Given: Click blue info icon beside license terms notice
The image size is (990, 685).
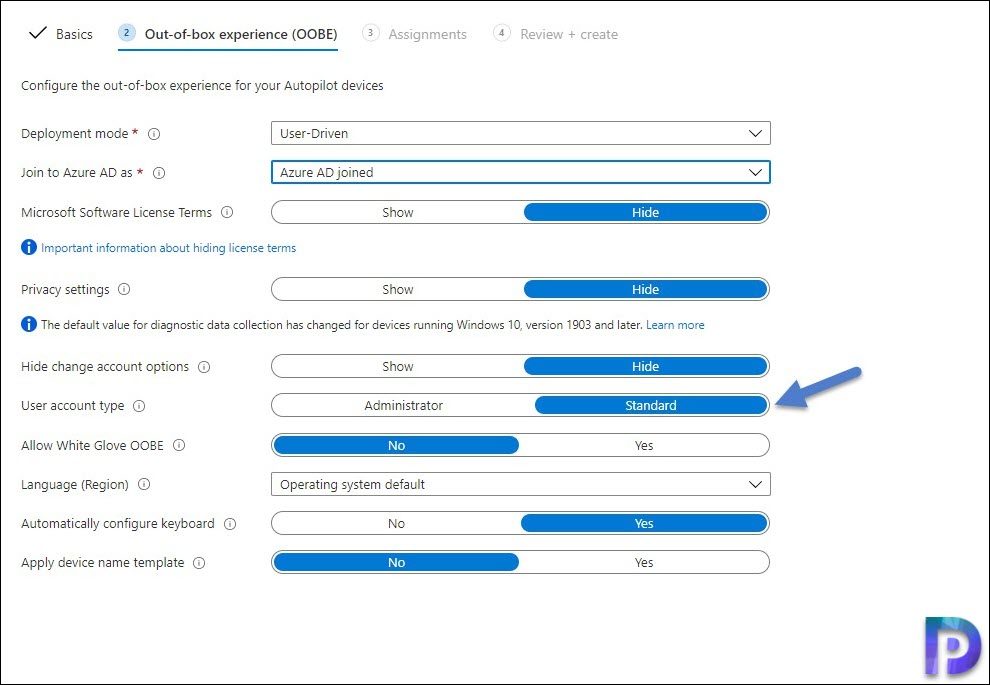Looking at the screenshot, I should coord(29,247).
